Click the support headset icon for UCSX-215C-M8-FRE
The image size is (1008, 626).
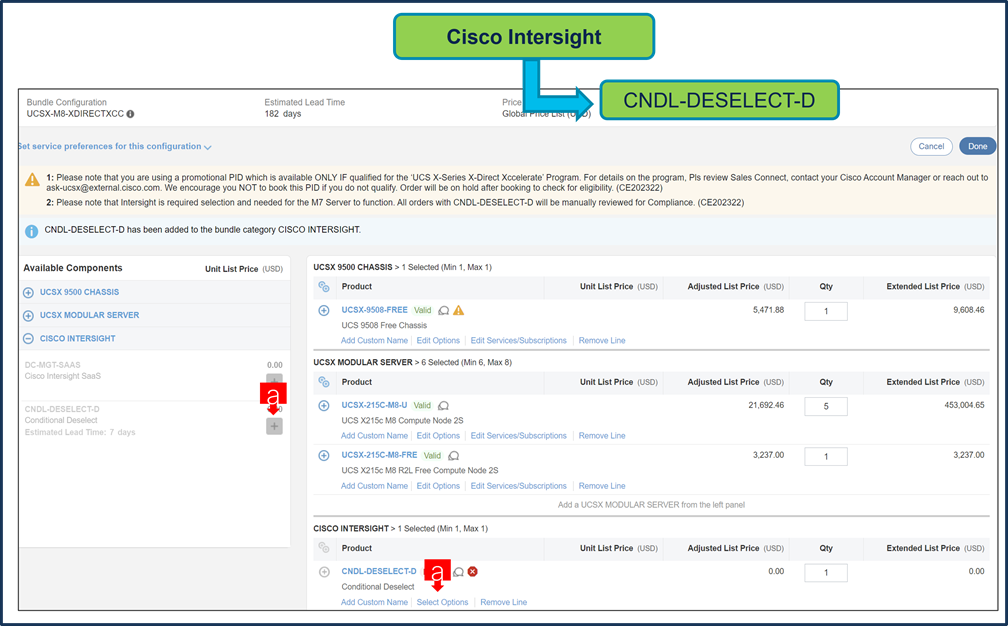[454, 456]
